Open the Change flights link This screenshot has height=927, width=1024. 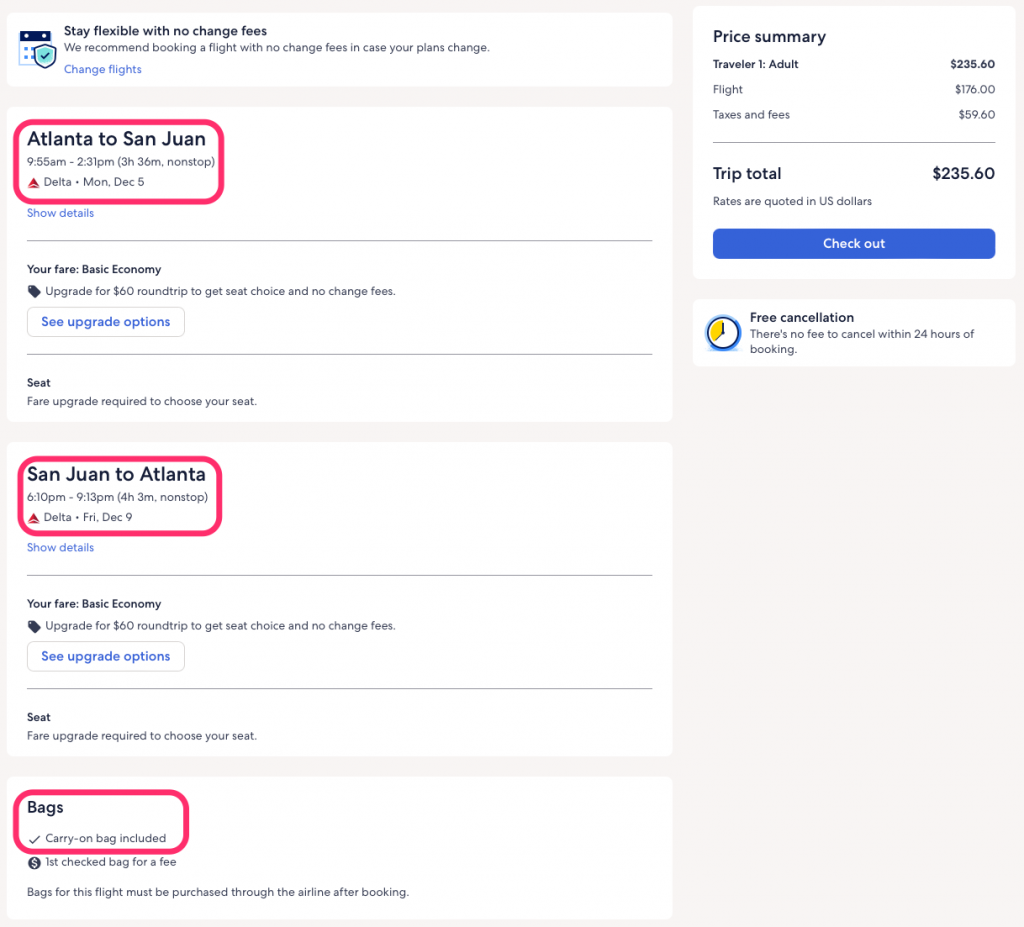click(103, 69)
